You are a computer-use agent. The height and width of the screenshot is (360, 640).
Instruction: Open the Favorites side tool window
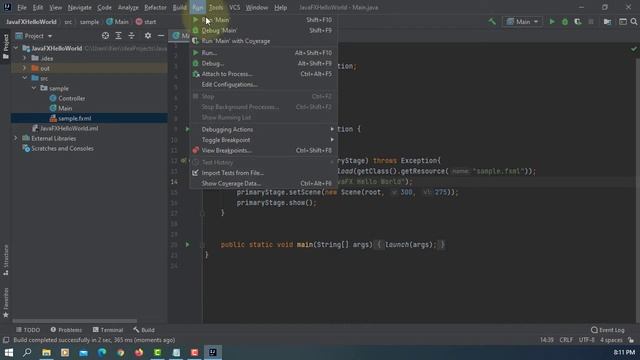coord(6,302)
